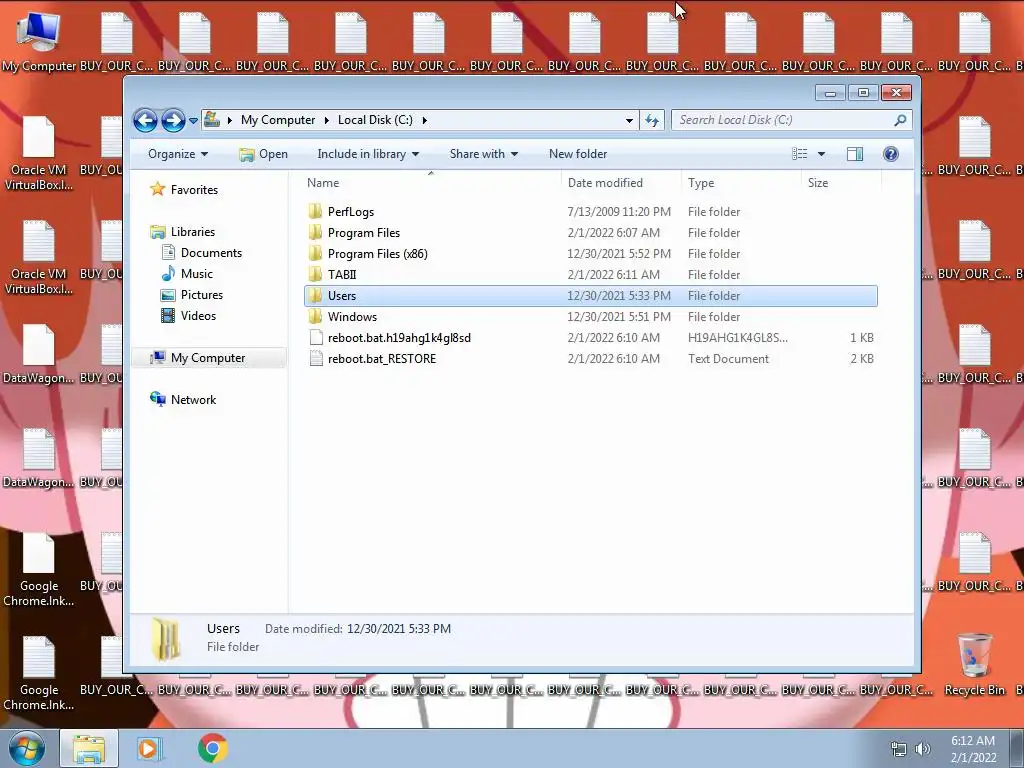The height and width of the screenshot is (768, 1024).
Task: Open recent locations dropdown beside nav arrows
Action: point(193,121)
